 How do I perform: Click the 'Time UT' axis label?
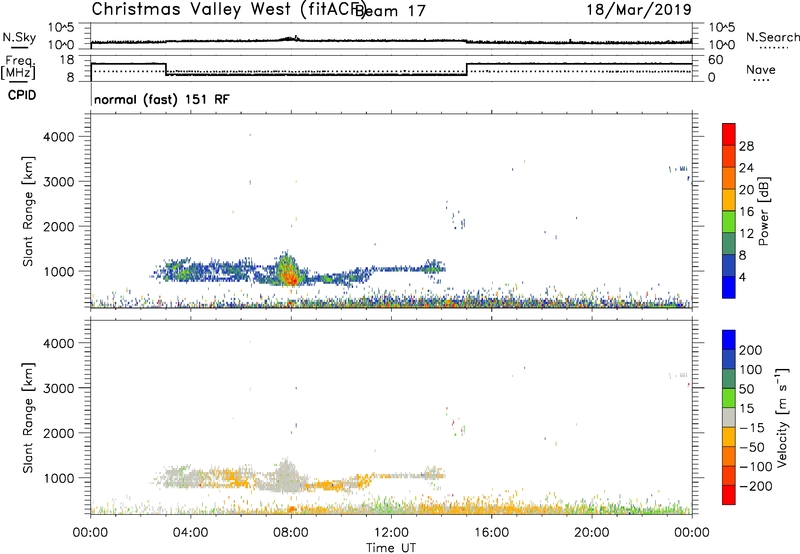coord(391,547)
